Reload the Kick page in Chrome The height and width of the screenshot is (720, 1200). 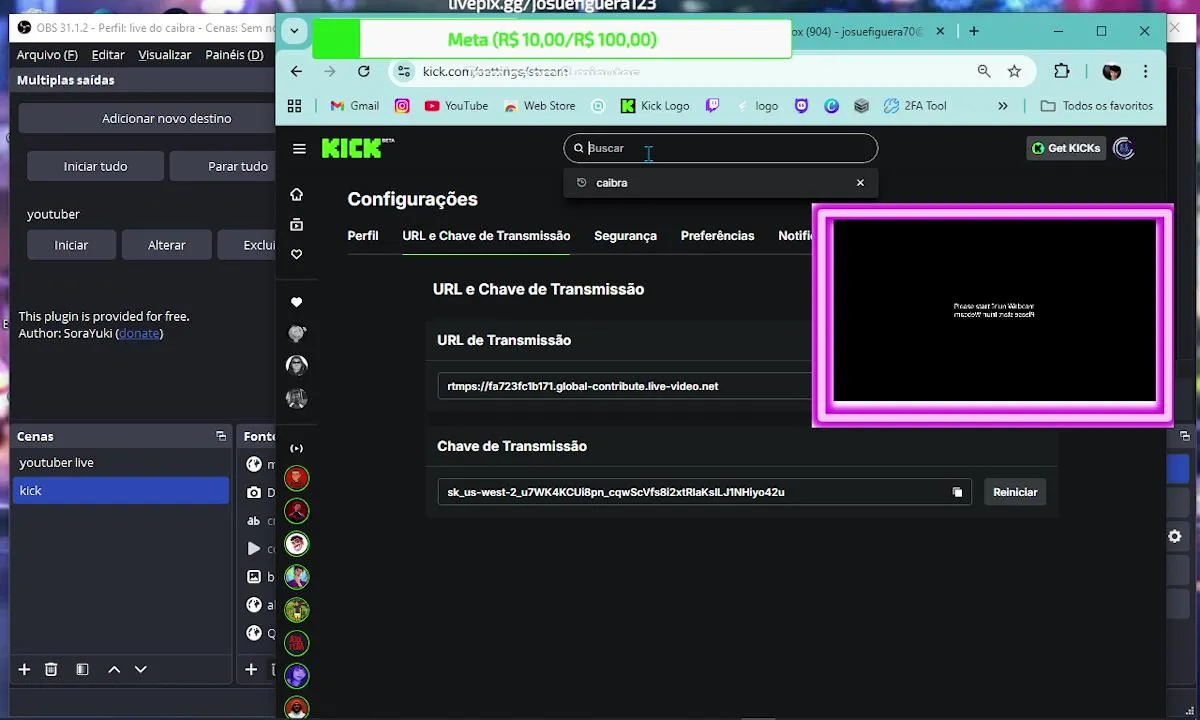point(364,71)
